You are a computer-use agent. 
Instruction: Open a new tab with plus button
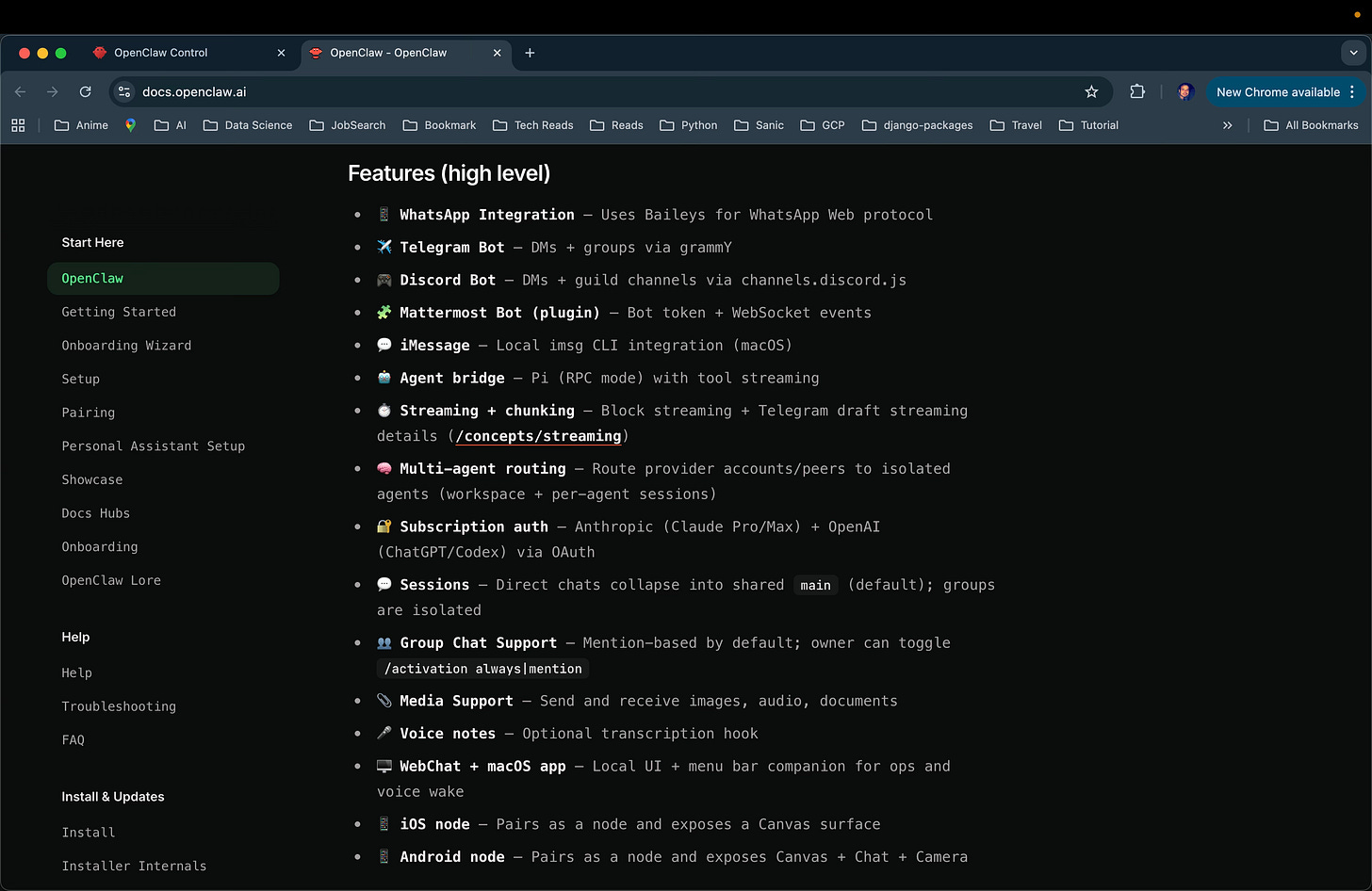[530, 53]
